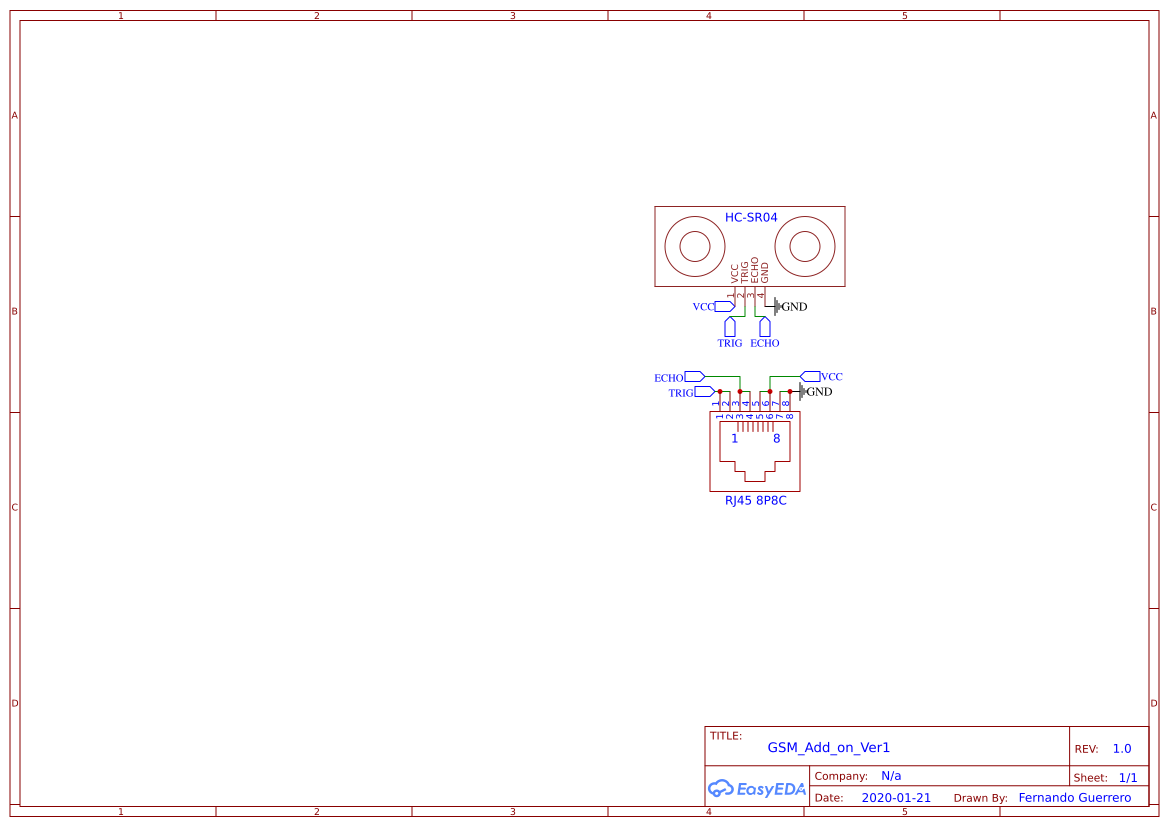This screenshot has height=827, width=1169.
Task: Click the 2020-01-21 date field
Action: (x=895, y=797)
